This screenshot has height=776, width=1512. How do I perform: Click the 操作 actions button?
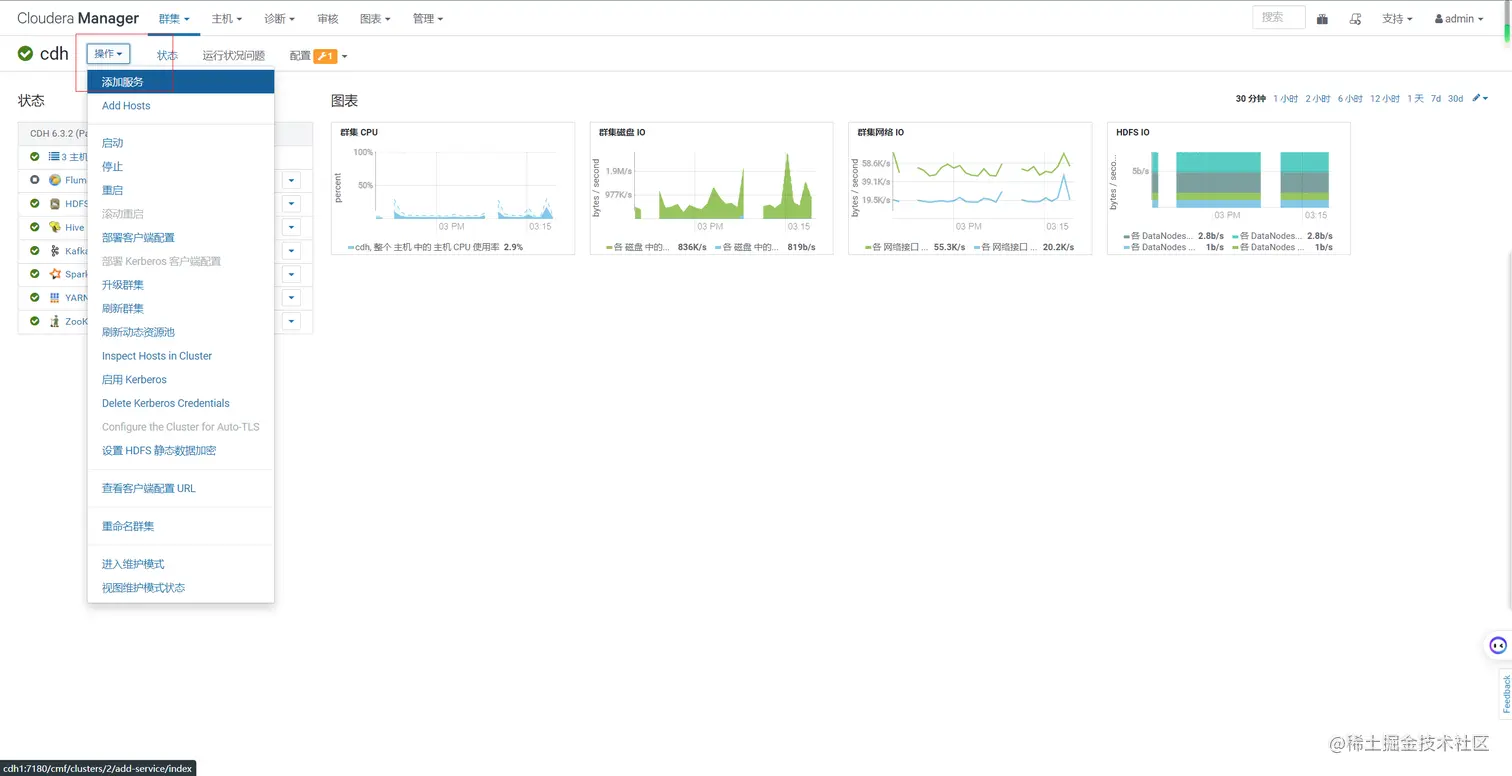click(x=108, y=54)
